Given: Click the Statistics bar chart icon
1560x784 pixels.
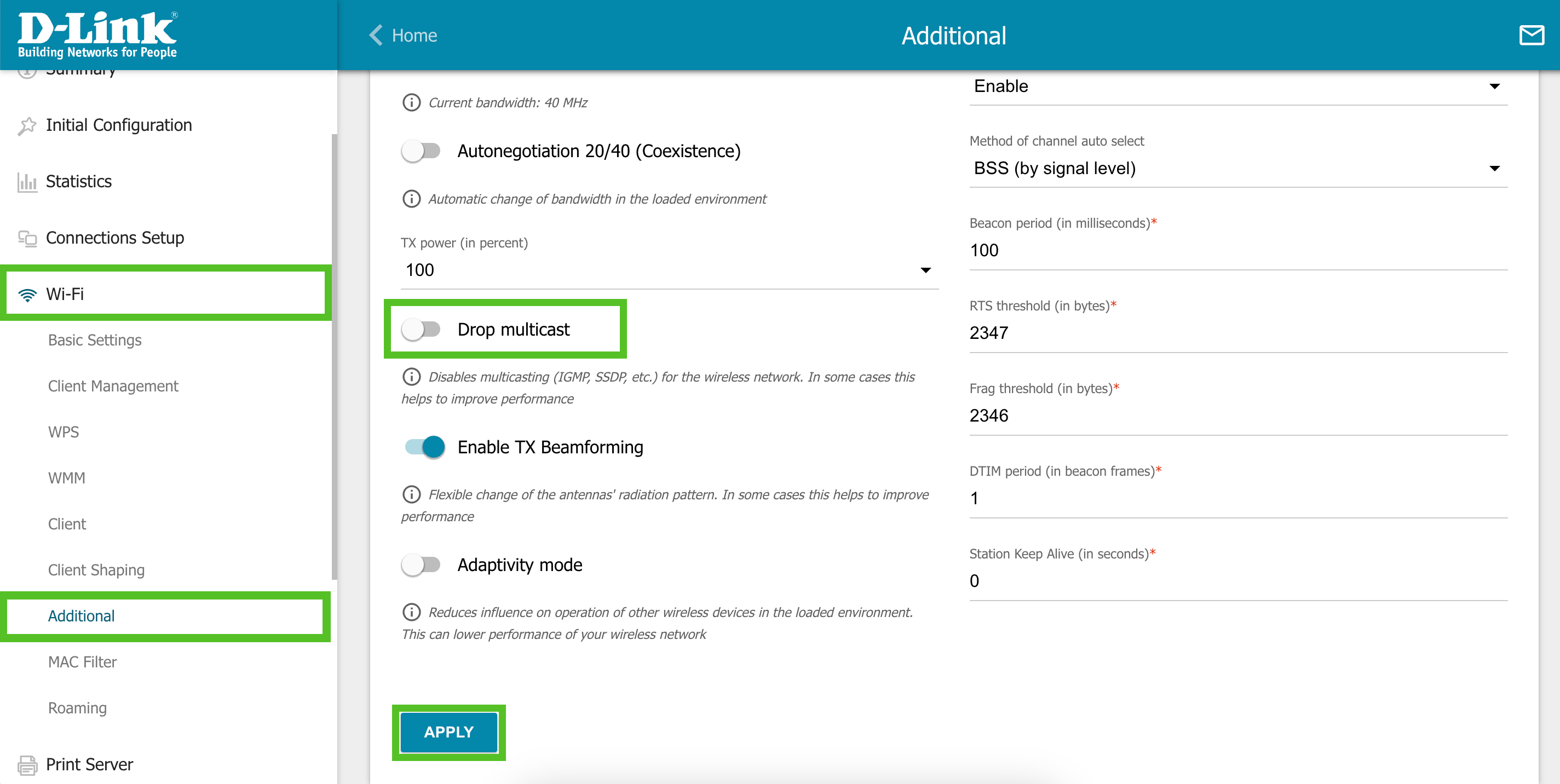Looking at the screenshot, I should pyautogui.click(x=27, y=182).
